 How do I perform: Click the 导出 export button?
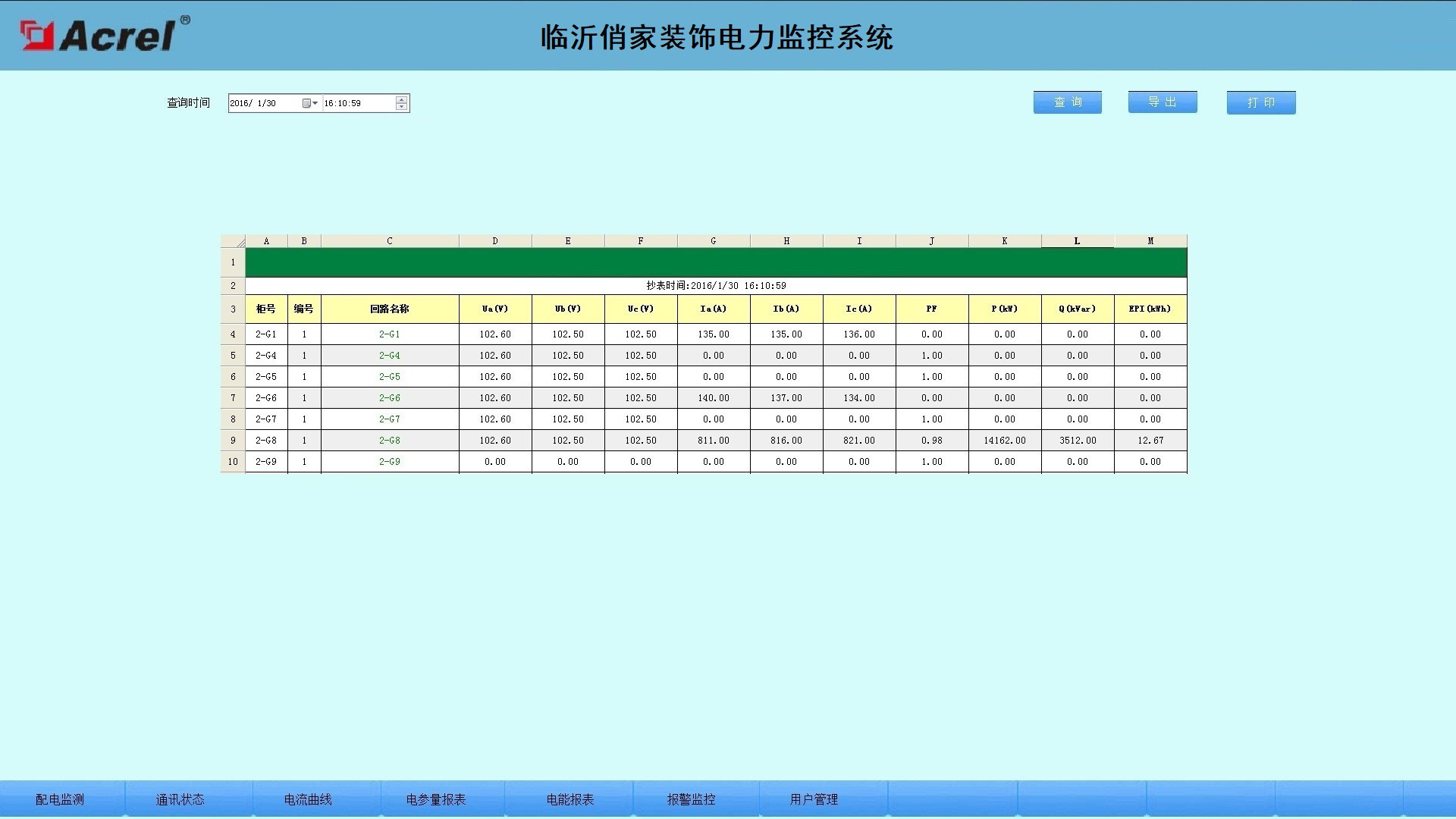click(1163, 102)
